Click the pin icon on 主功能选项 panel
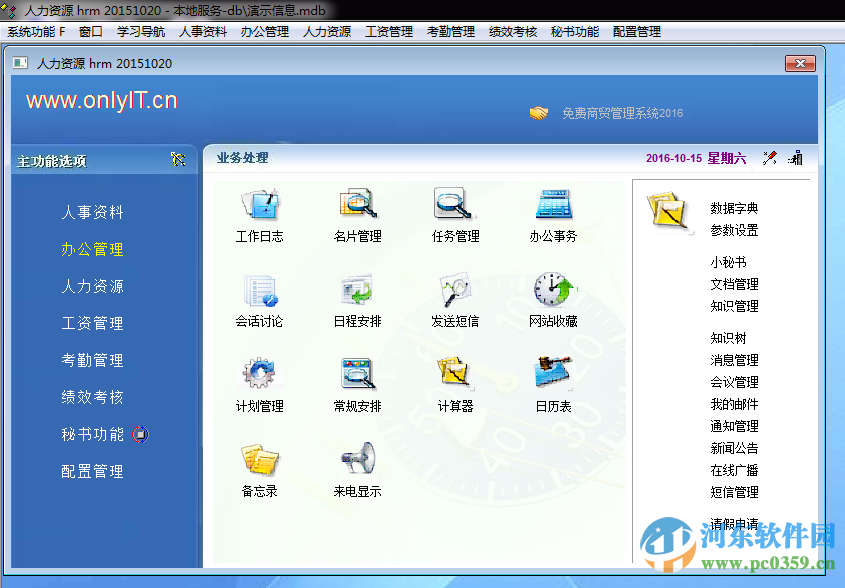The width and height of the screenshot is (845, 588). point(178,160)
